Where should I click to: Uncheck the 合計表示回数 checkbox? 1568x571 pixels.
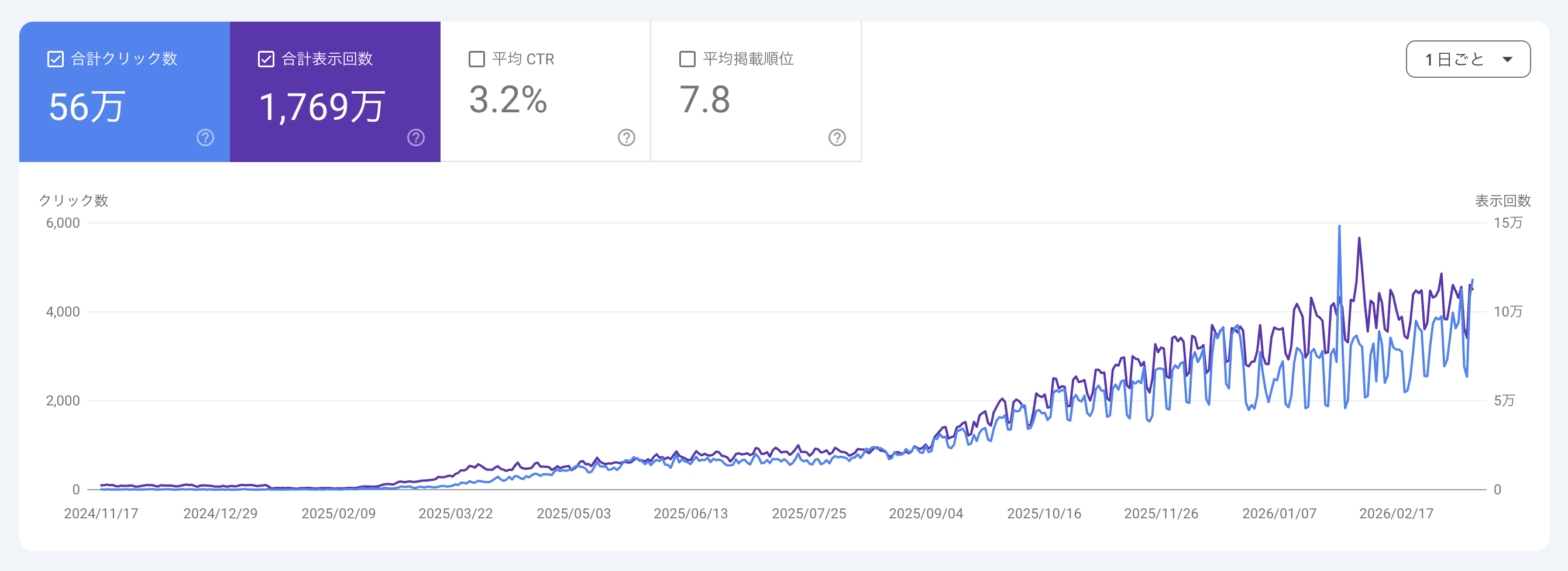click(266, 59)
